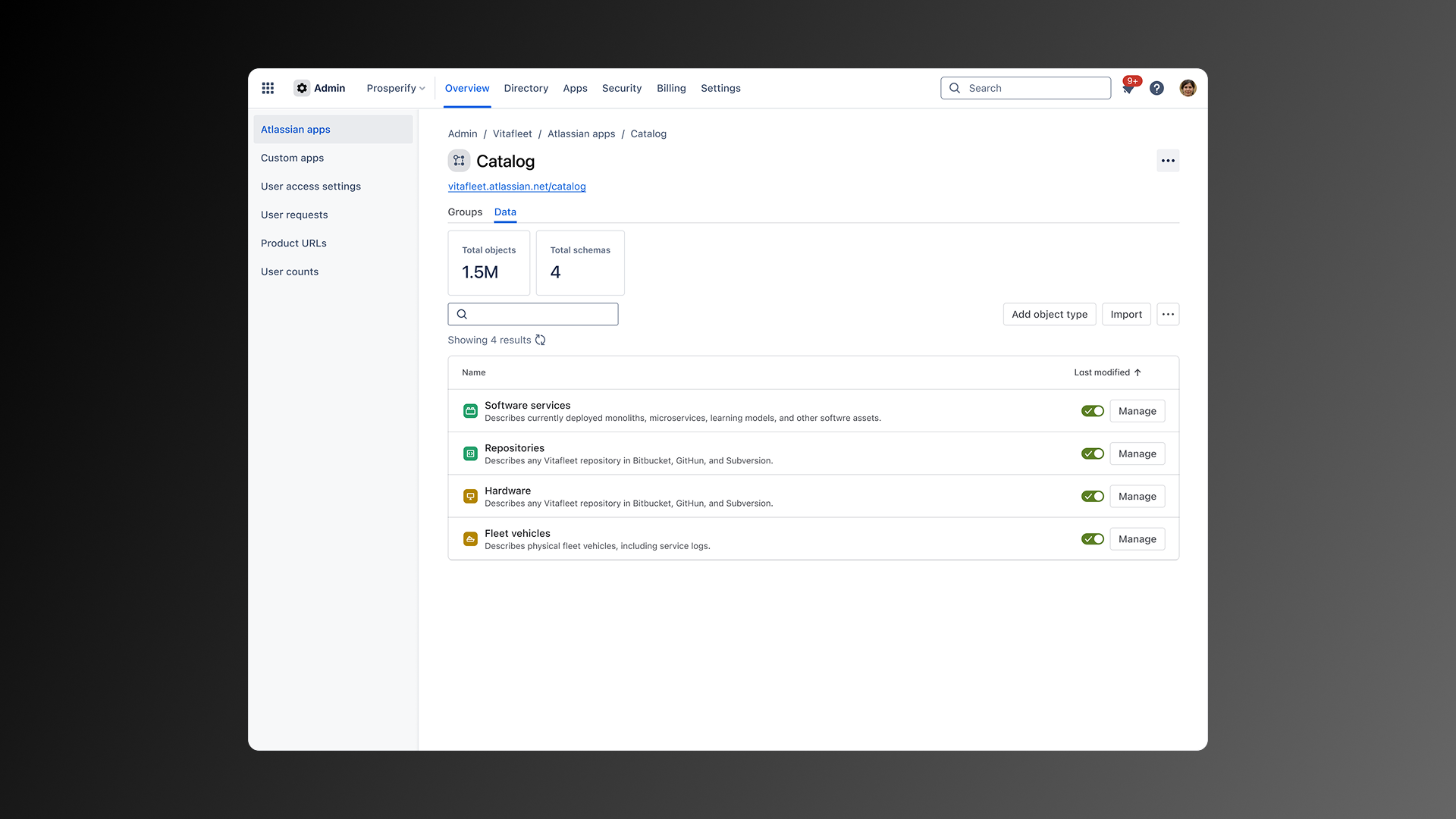The height and width of the screenshot is (819, 1456).
Task: Open vitafleet.atlassian.net/catalog link
Action: [x=516, y=187]
